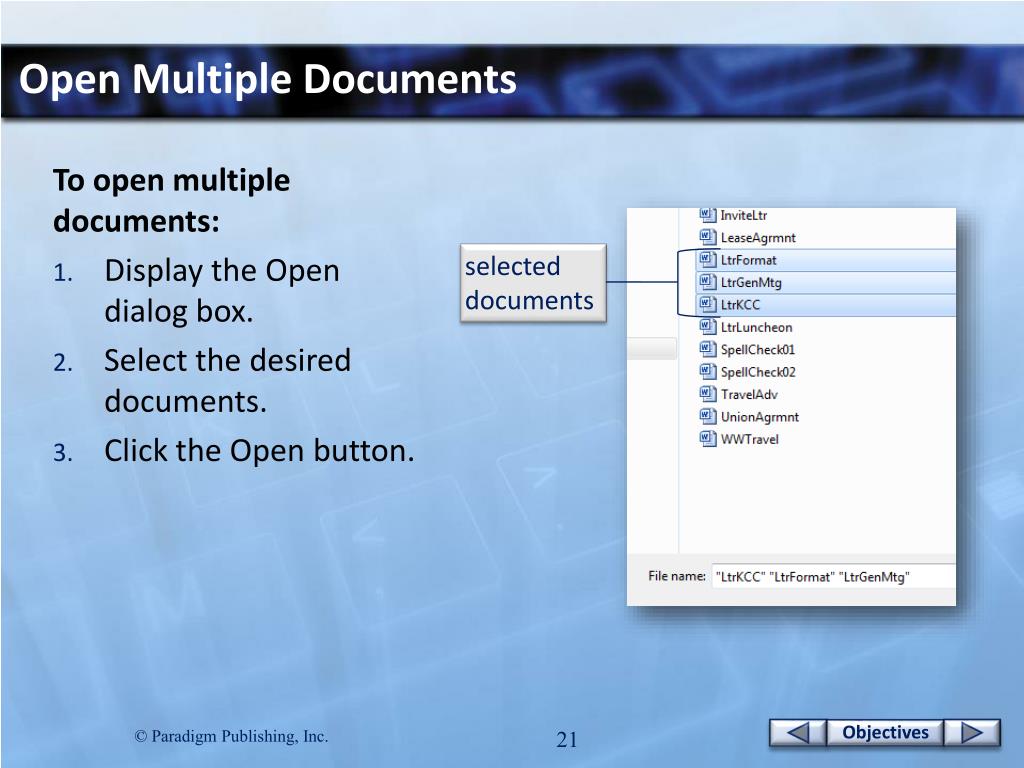Select the Word icon beside LeaseAgrmnt
This screenshot has height=768, width=1024.
tap(707, 237)
